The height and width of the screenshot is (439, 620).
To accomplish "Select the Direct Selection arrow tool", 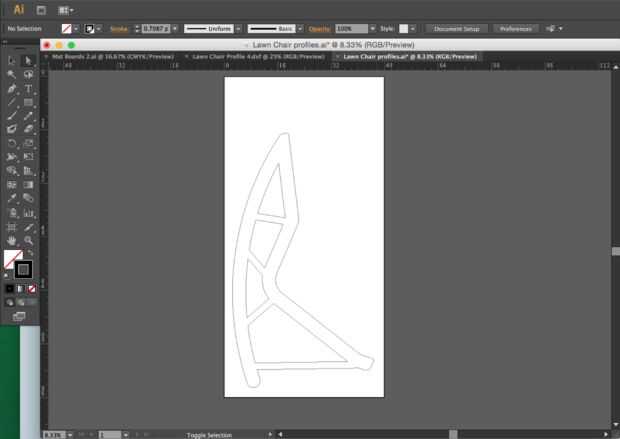I will coord(28,60).
